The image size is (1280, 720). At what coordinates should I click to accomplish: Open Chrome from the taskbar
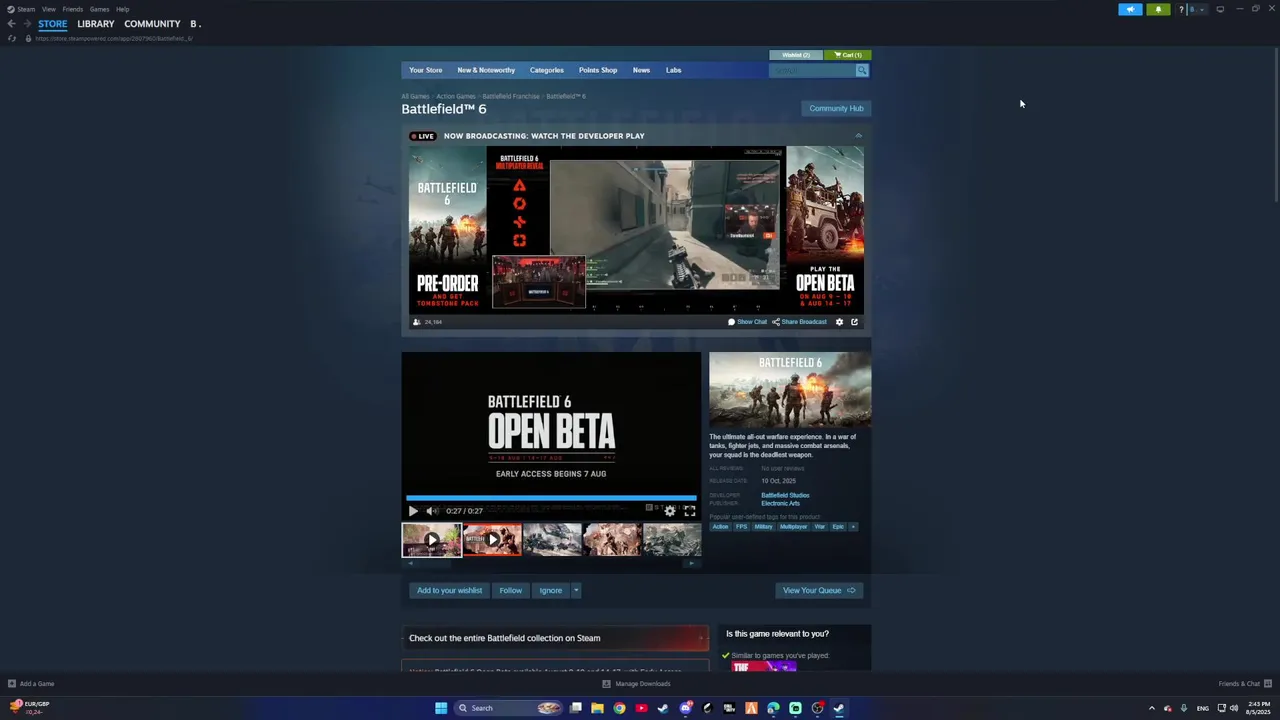coord(619,708)
